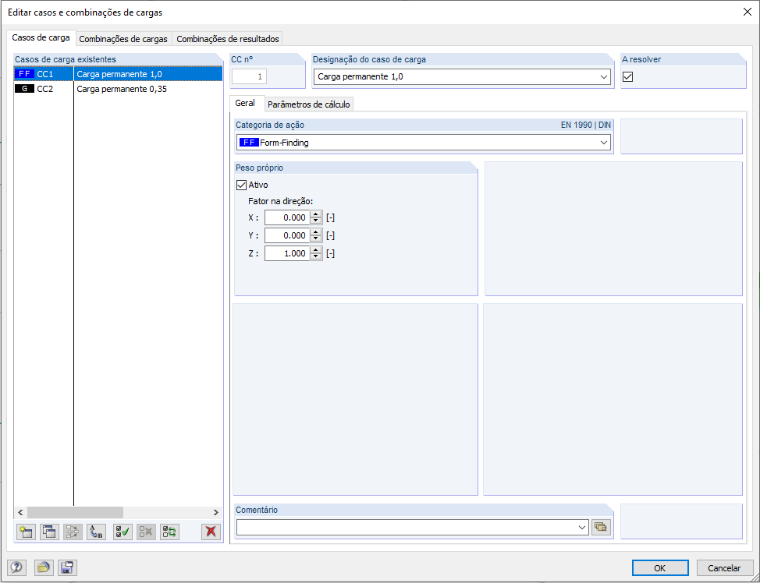This screenshot has height=583, width=760.
Task: Click the horizontal scrollbar right arrow
Action: pos(216,512)
